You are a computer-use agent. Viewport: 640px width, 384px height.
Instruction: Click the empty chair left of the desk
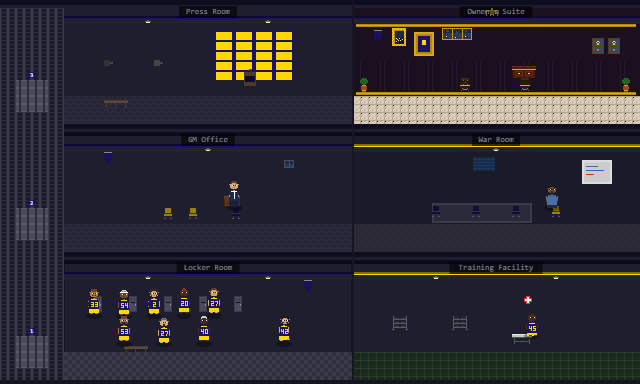(x=465, y=84)
